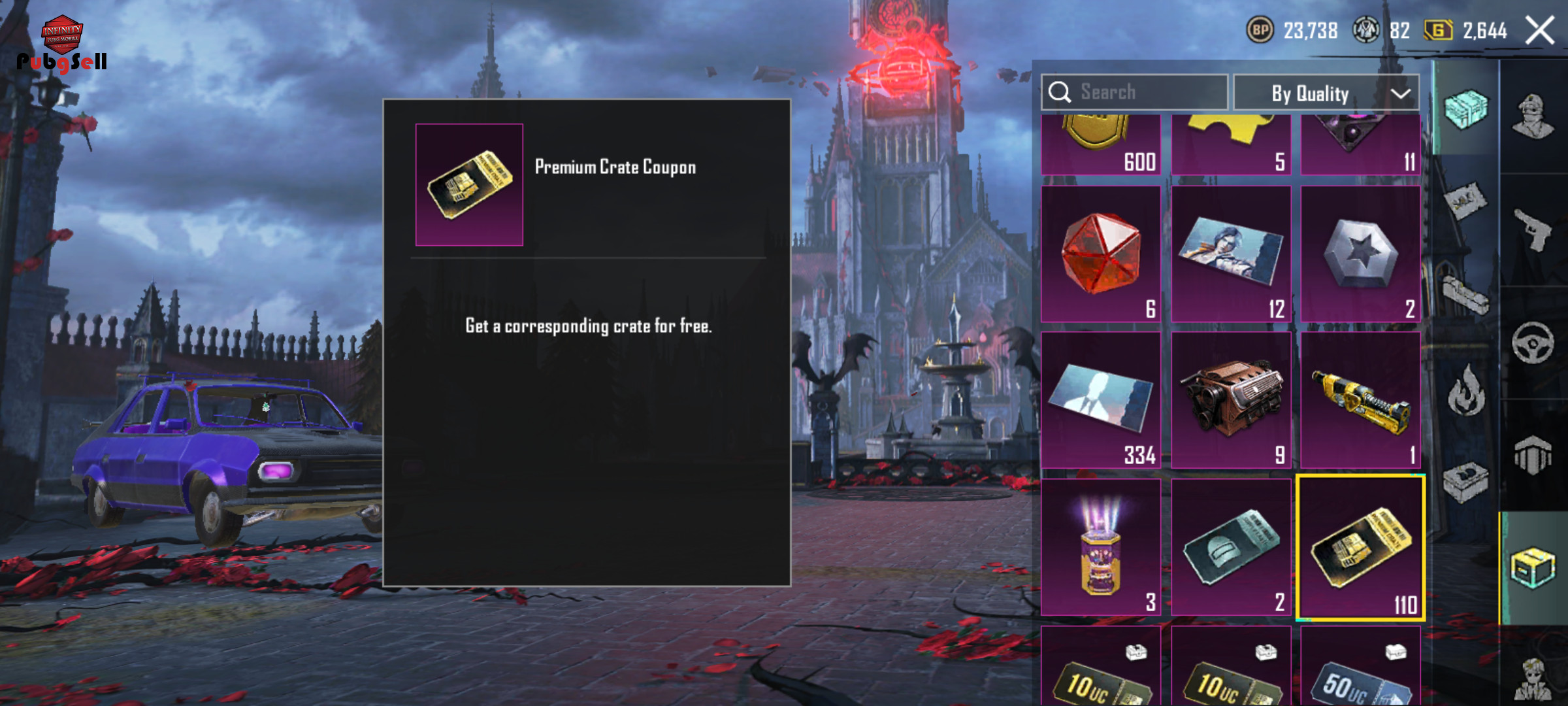Screen dimensions: 1568x706
Task: Open the steering wheel vehicles category
Action: [x=1533, y=343]
